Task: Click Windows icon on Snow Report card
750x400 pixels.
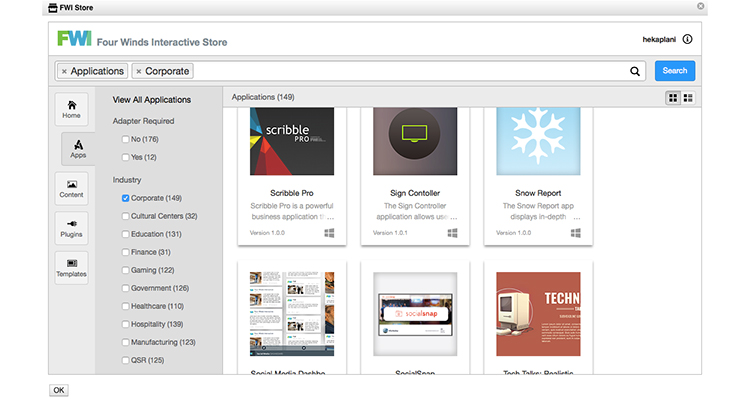Action: click(x=576, y=233)
